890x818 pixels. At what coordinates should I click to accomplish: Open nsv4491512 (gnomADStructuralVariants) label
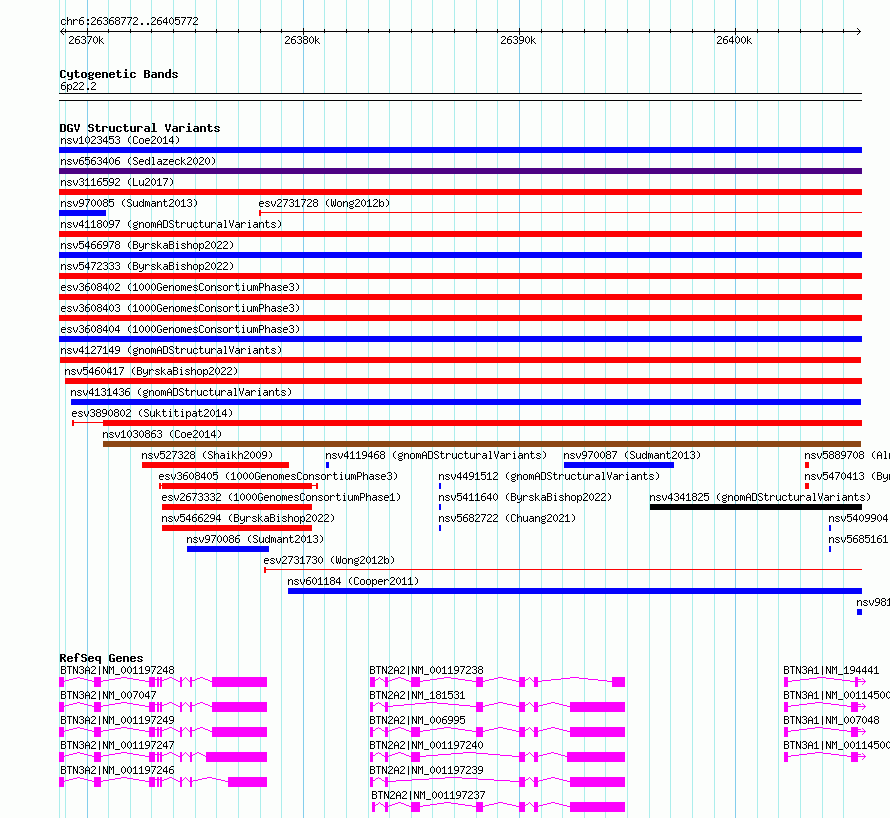point(549,476)
